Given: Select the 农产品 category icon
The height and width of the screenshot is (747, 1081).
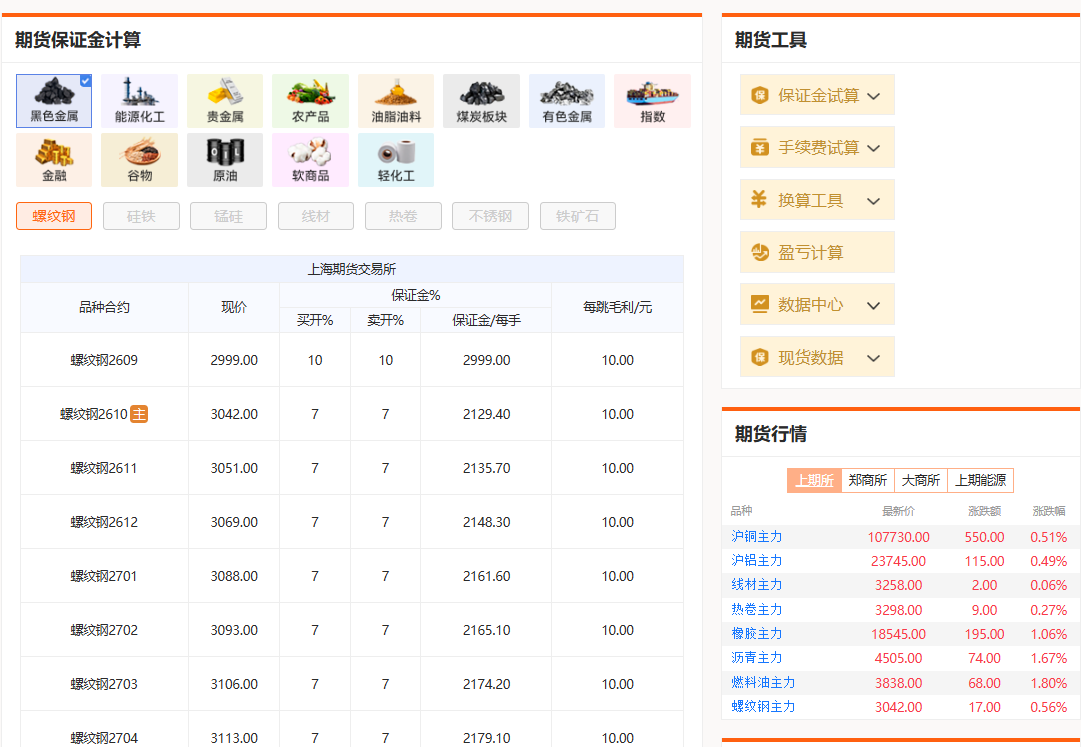Looking at the screenshot, I should 310,101.
